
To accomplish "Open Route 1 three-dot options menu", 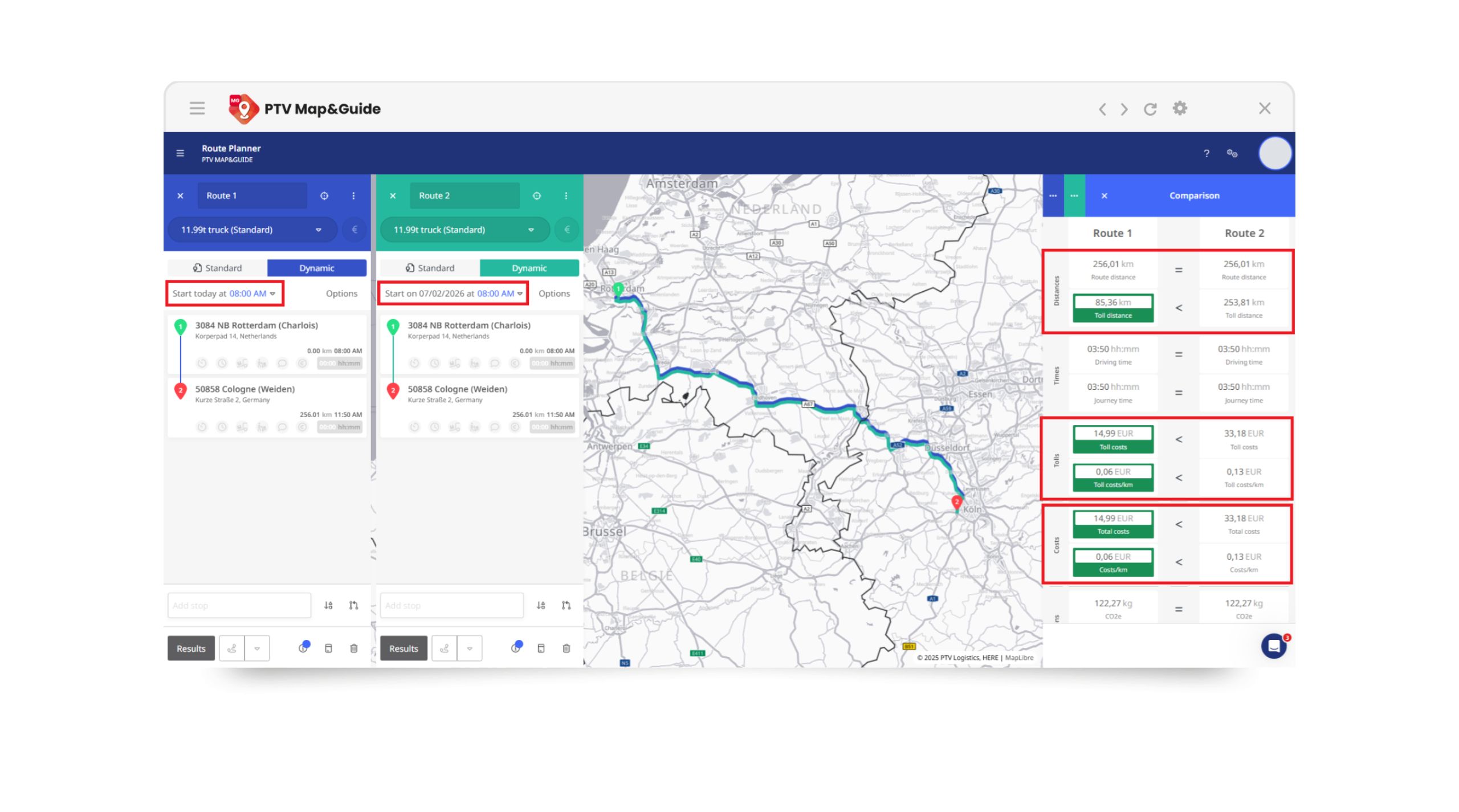I will (x=353, y=195).
